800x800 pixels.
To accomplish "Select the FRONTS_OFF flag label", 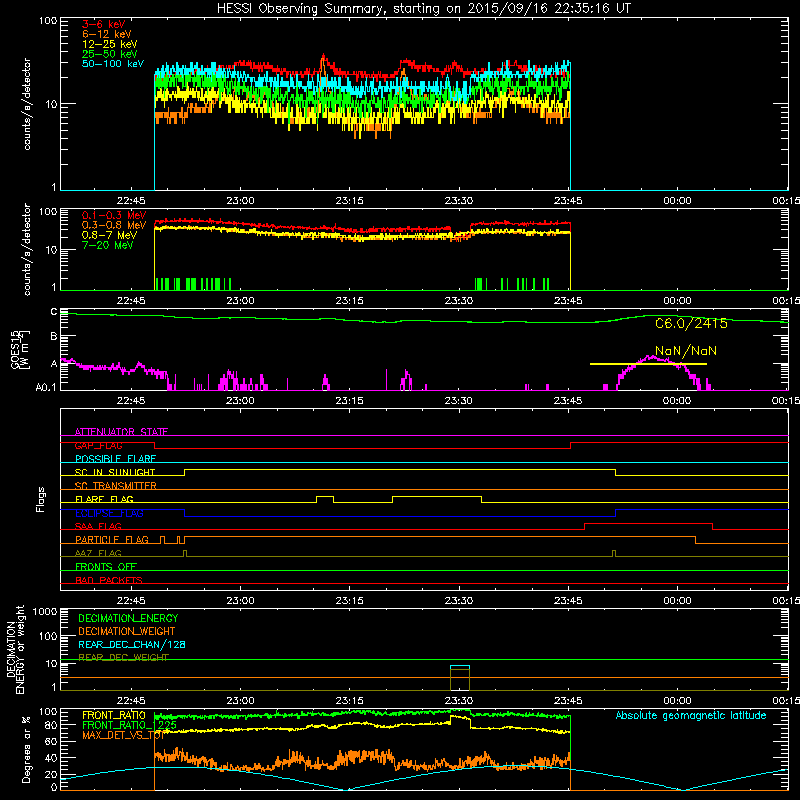I will click(x=106, y=566).
